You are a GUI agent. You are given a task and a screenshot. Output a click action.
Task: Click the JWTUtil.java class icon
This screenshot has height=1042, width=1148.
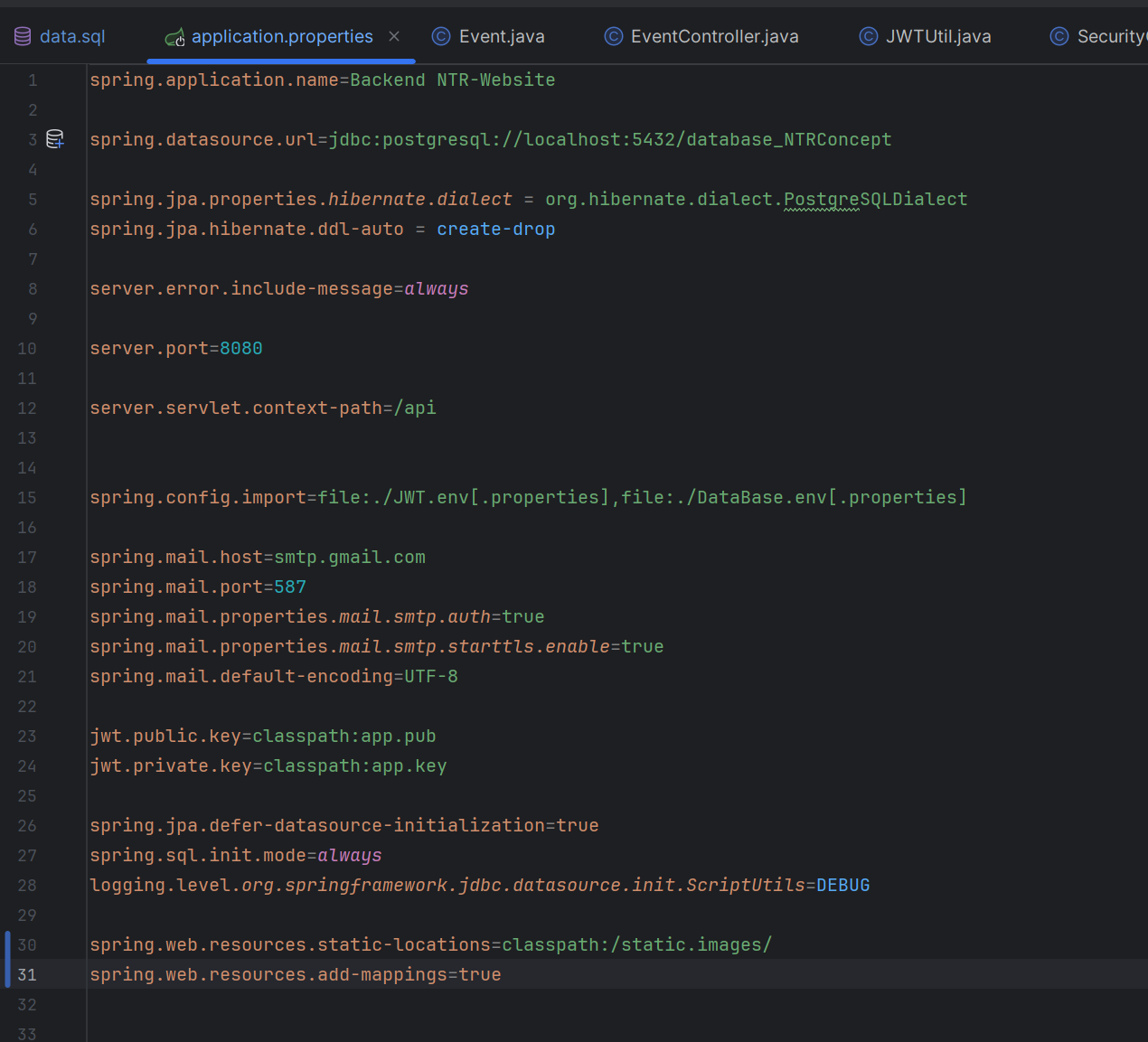pos(868,36)
